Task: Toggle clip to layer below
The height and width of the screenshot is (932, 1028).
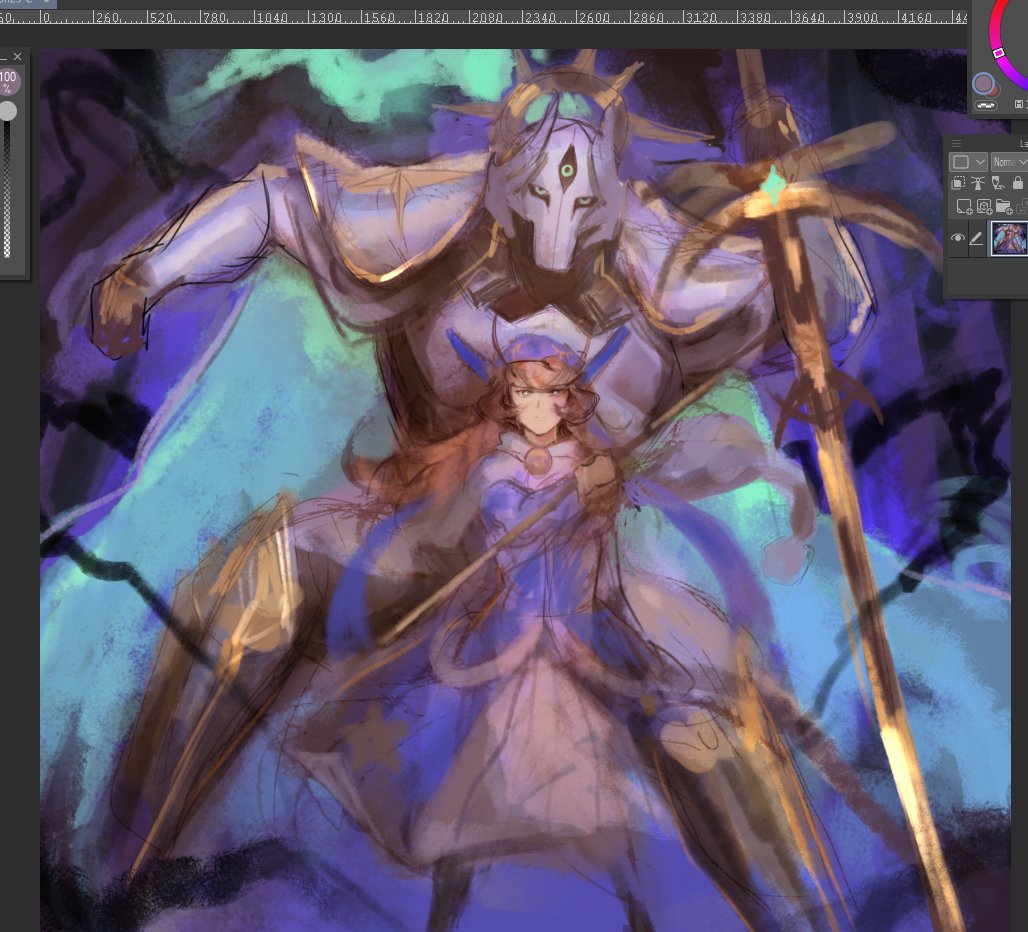Action: (958, 183)
